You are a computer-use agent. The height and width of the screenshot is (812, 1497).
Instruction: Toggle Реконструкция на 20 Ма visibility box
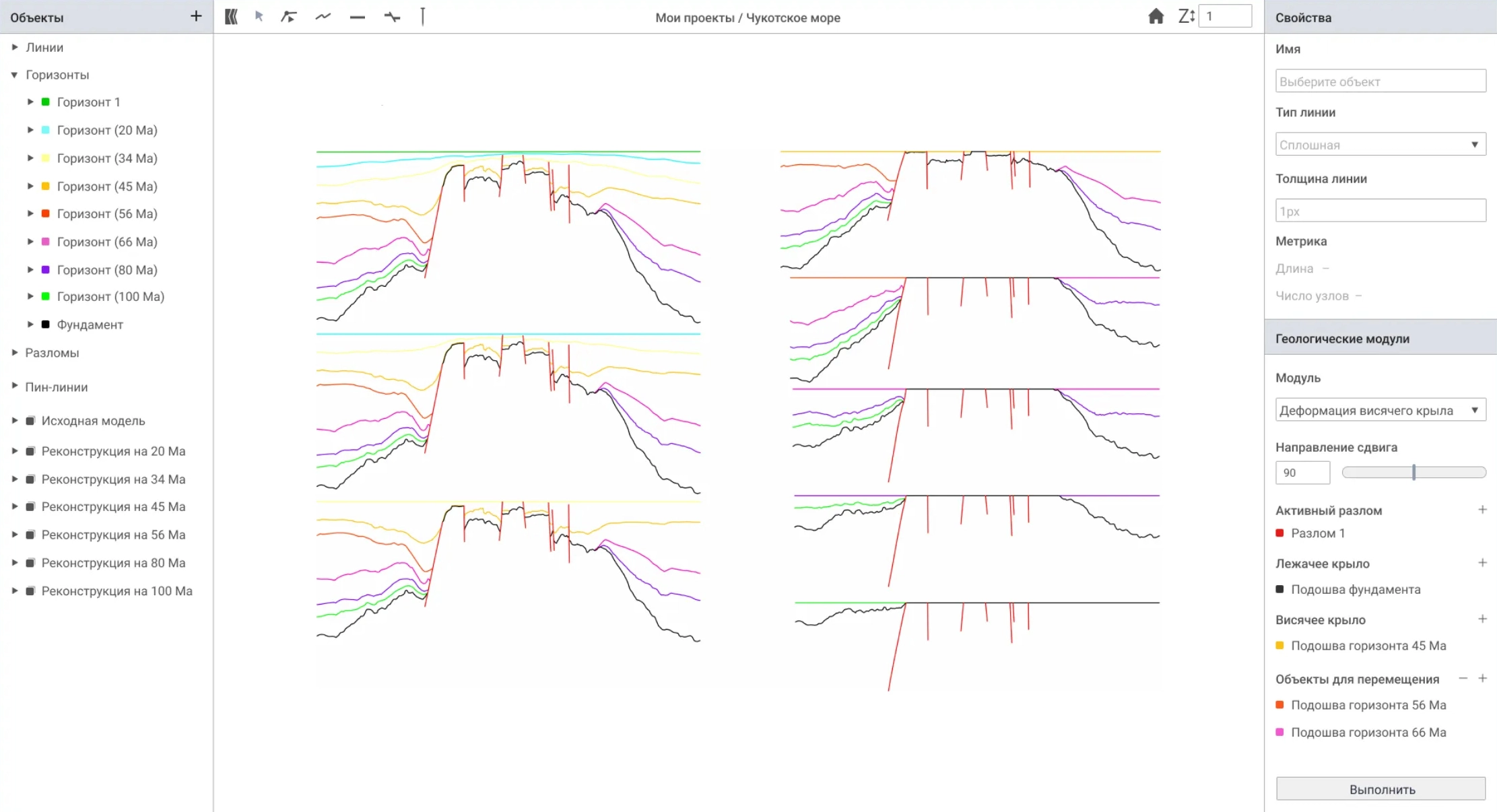[x=30, y=451]
